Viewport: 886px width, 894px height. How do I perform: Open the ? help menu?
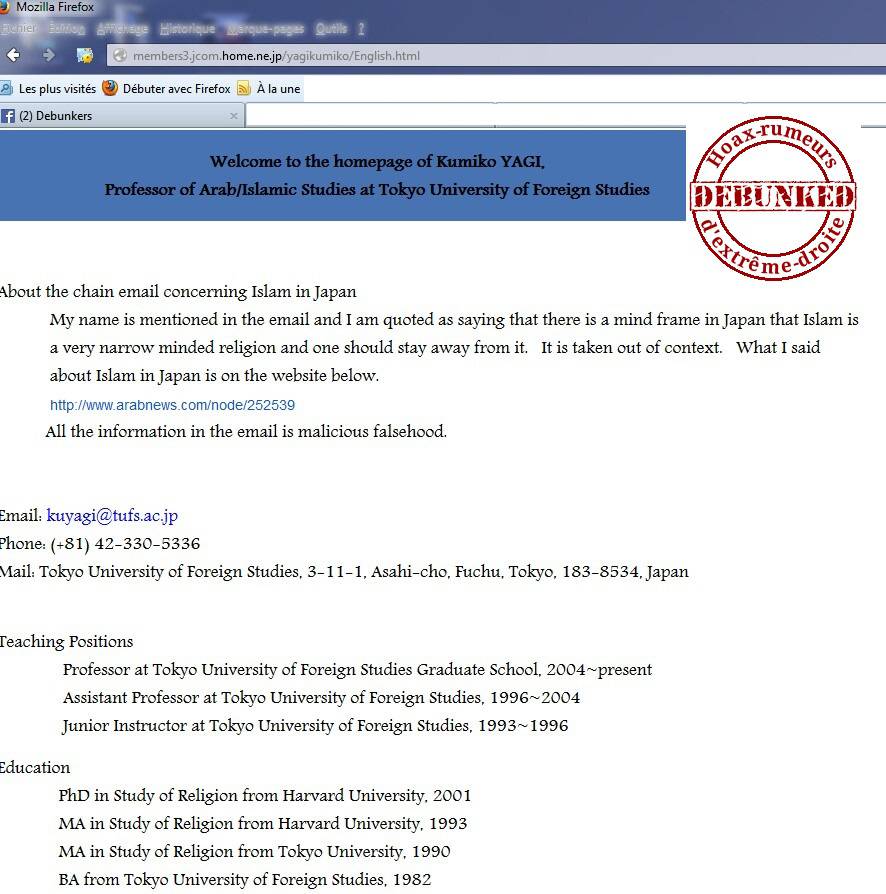[361, 29]
